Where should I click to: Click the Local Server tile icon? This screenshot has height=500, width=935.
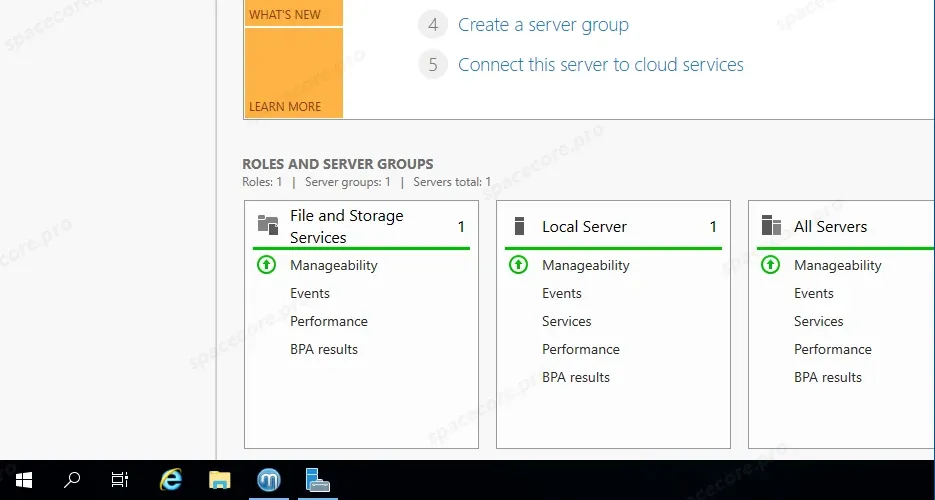point(519,226)
